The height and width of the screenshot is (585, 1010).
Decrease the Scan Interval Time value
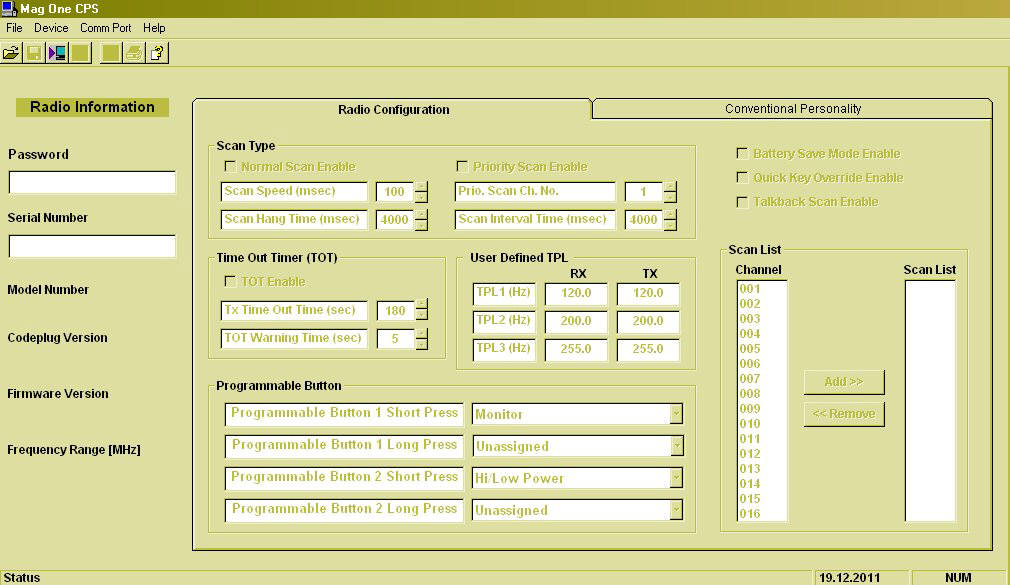click(x=670, y=225)
